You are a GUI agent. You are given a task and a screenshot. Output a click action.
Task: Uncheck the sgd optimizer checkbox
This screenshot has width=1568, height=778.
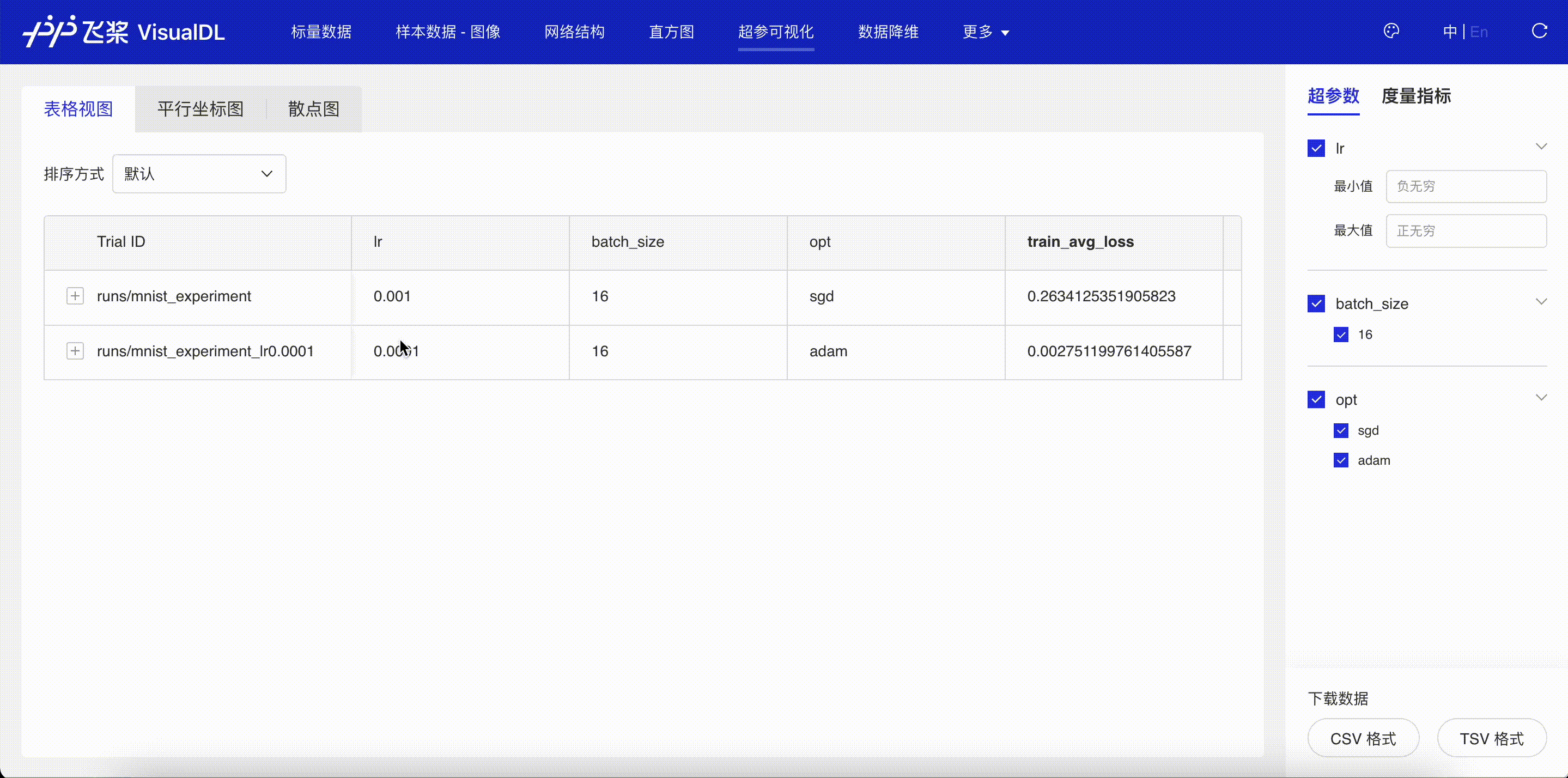[x=1341, y=431]
